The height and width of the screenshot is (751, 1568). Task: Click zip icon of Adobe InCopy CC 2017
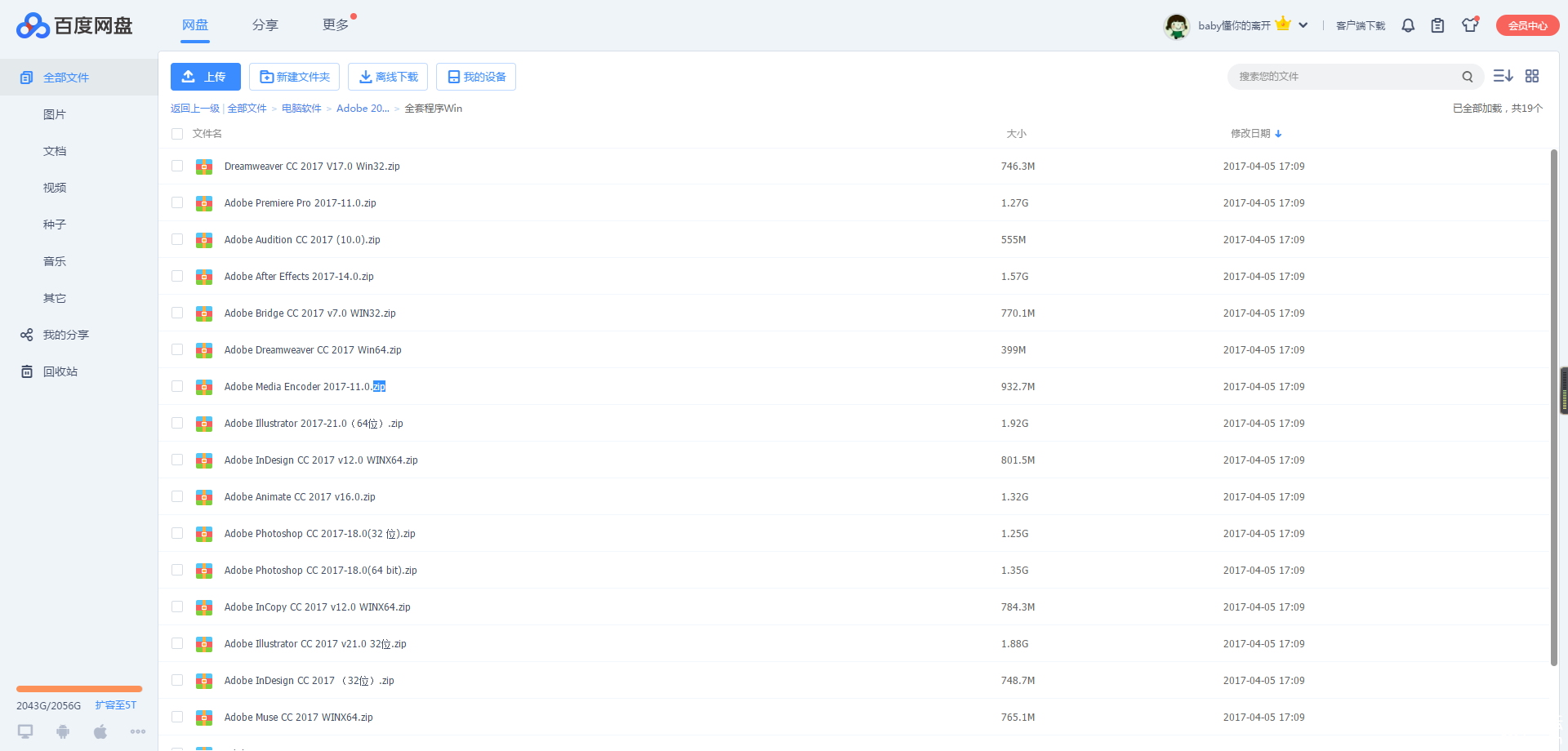click(204, 607)
